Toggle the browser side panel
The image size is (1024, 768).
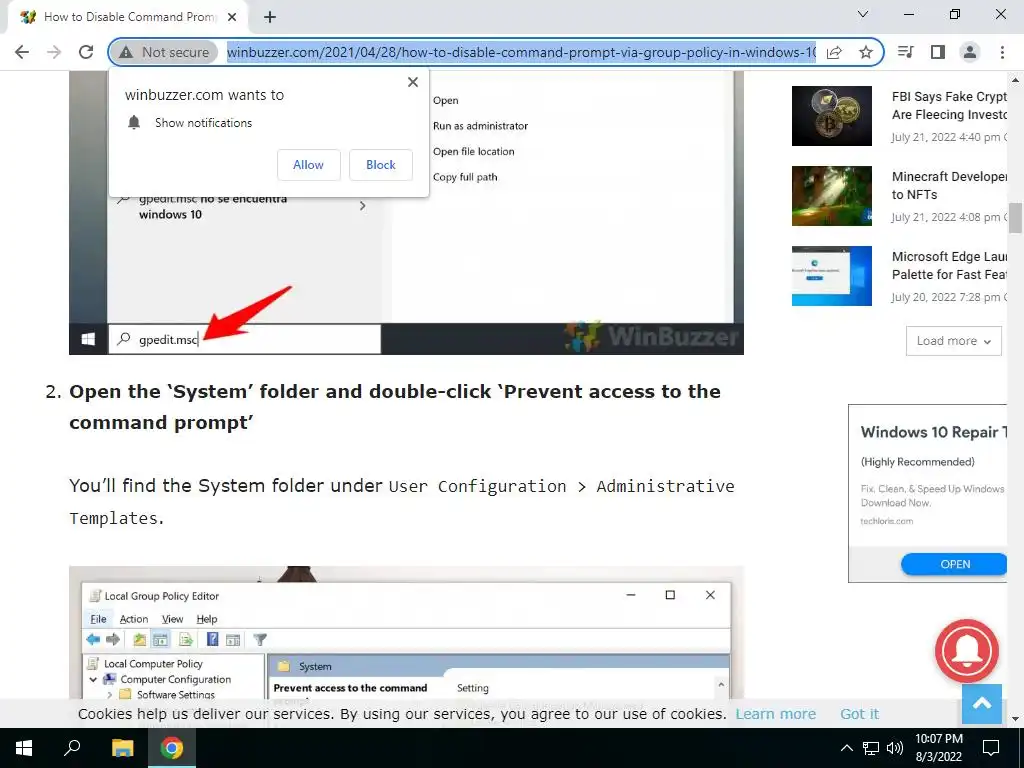pos(938,52)
